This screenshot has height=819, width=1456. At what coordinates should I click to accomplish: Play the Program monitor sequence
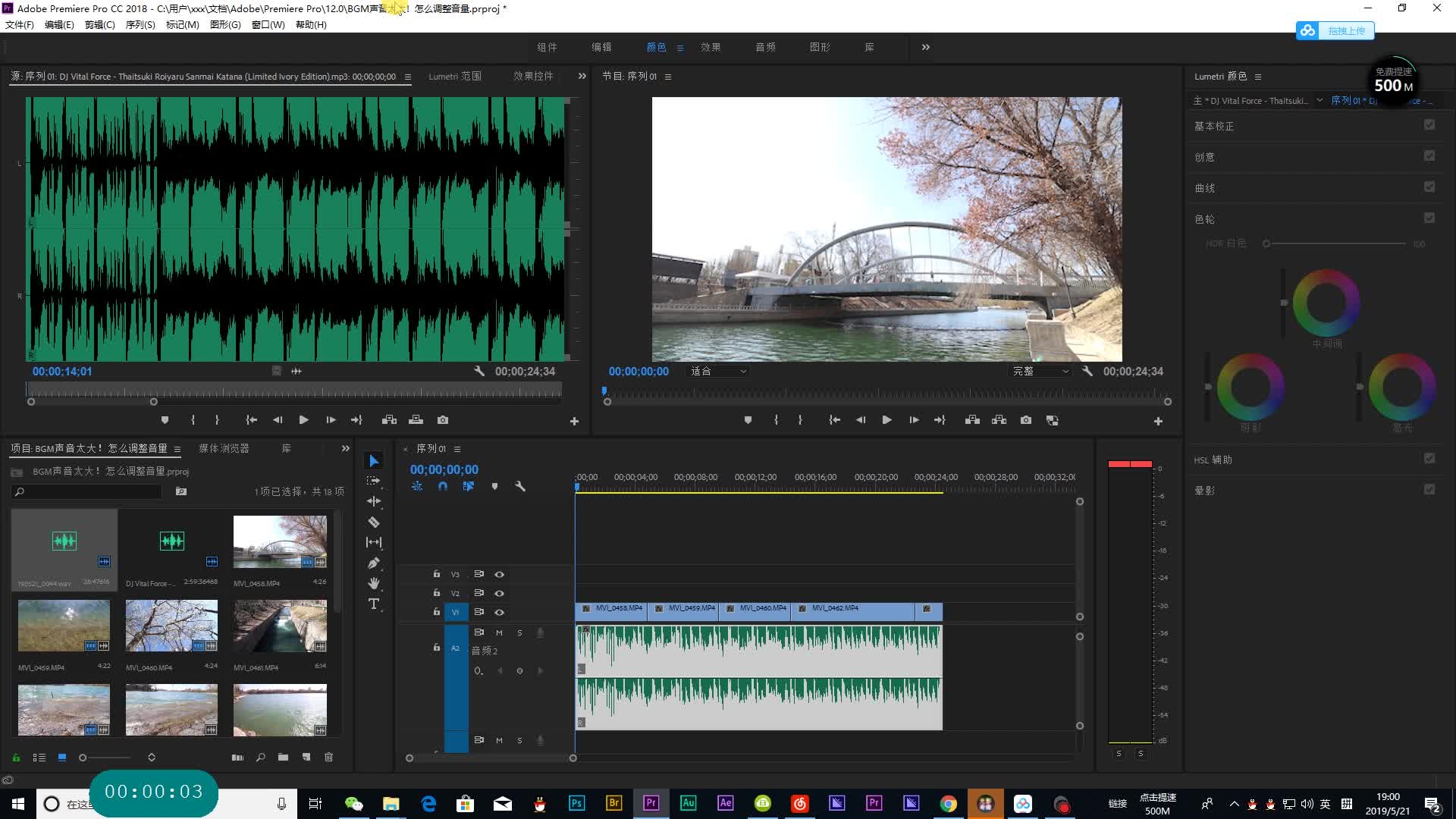tap(886, 420)
